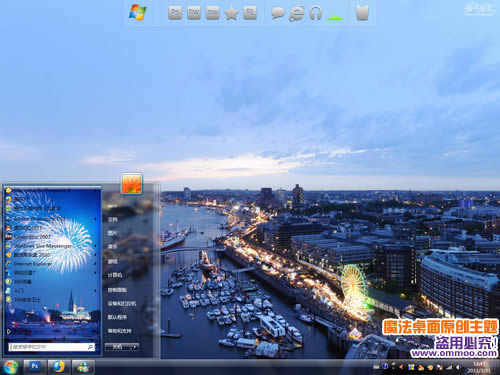Open the recycle bin icon in the dock
This screenshot has width=500, height=375.
(362, 13)
